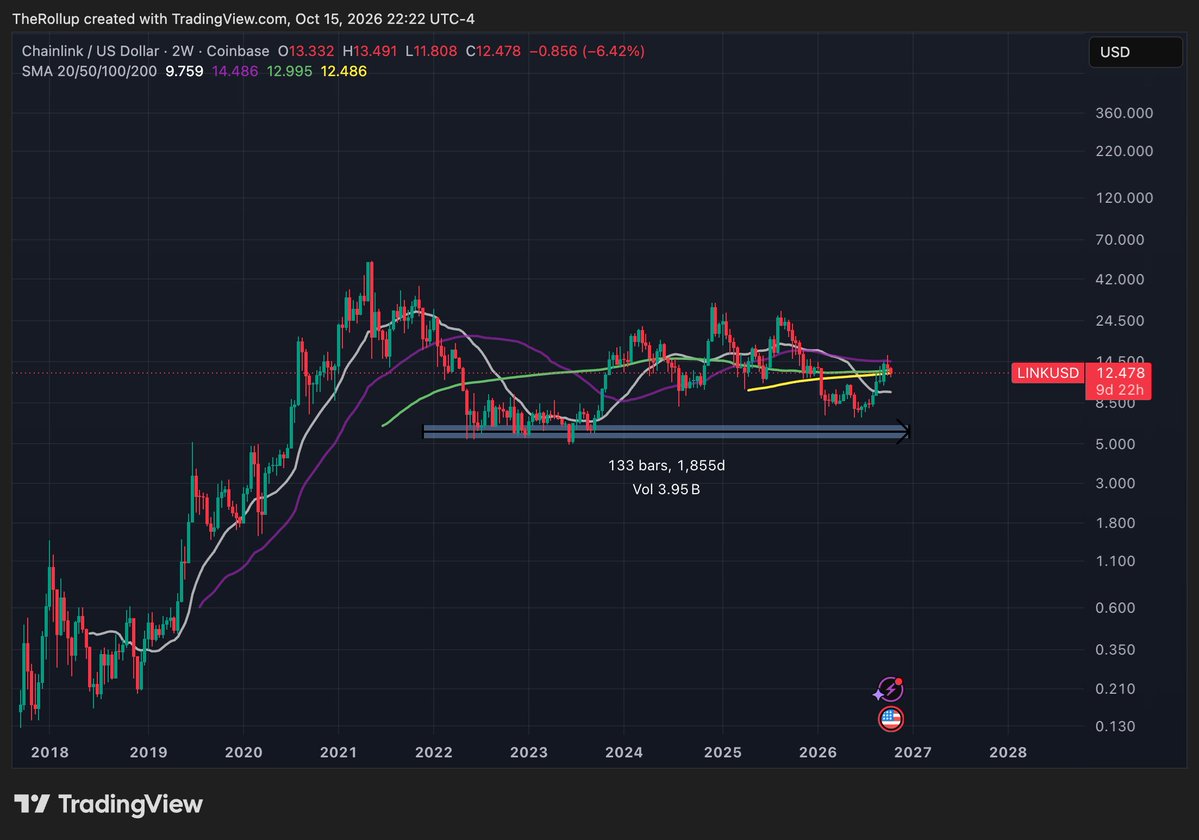Click the 360.000 price axis label
1199x840 pixels.
pyautogui.click(x=1124, y=113)
